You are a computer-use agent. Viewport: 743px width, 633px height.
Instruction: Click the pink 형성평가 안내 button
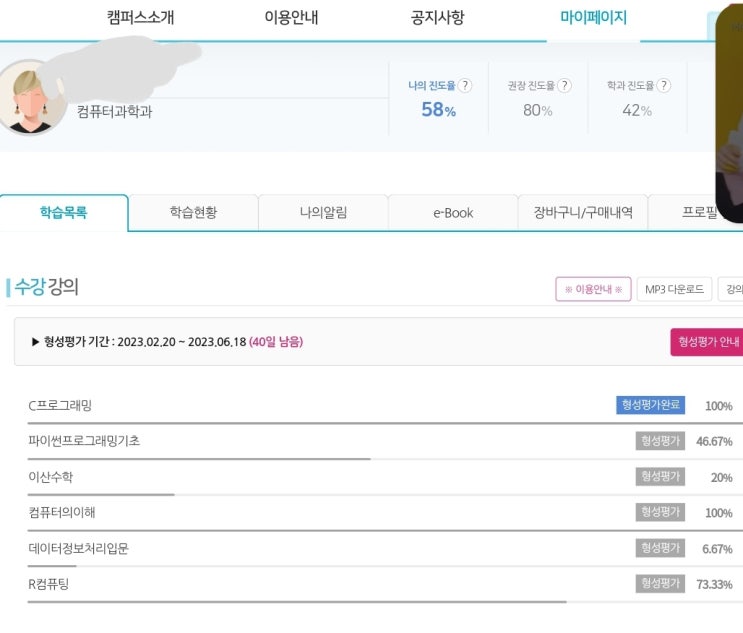(708, 342)
